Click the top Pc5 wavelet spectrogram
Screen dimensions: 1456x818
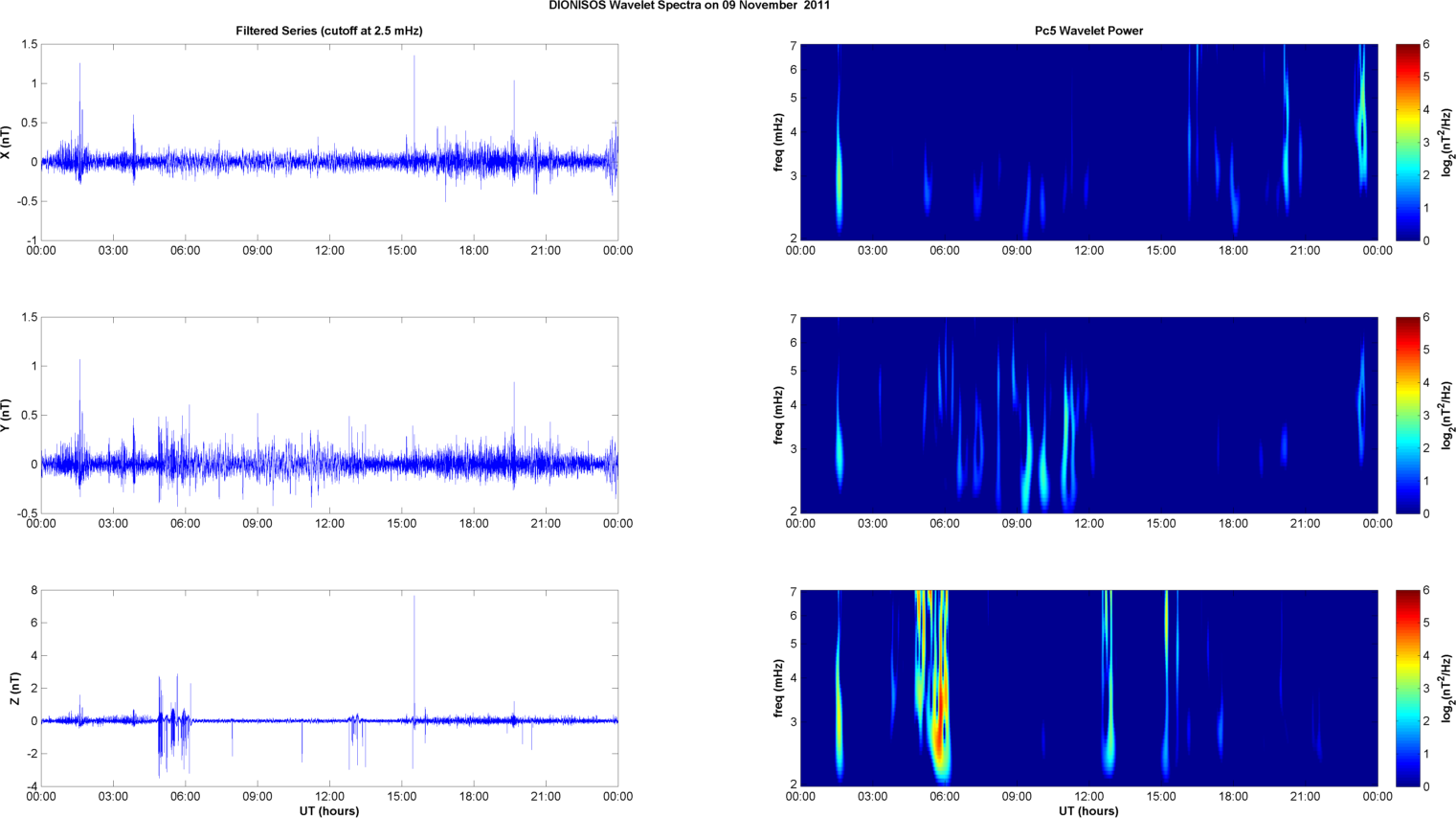[1088, 142]
